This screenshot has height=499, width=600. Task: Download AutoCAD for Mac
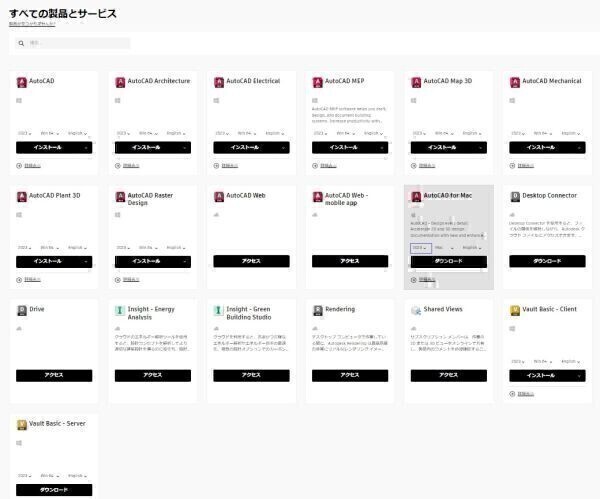(449, 261)
